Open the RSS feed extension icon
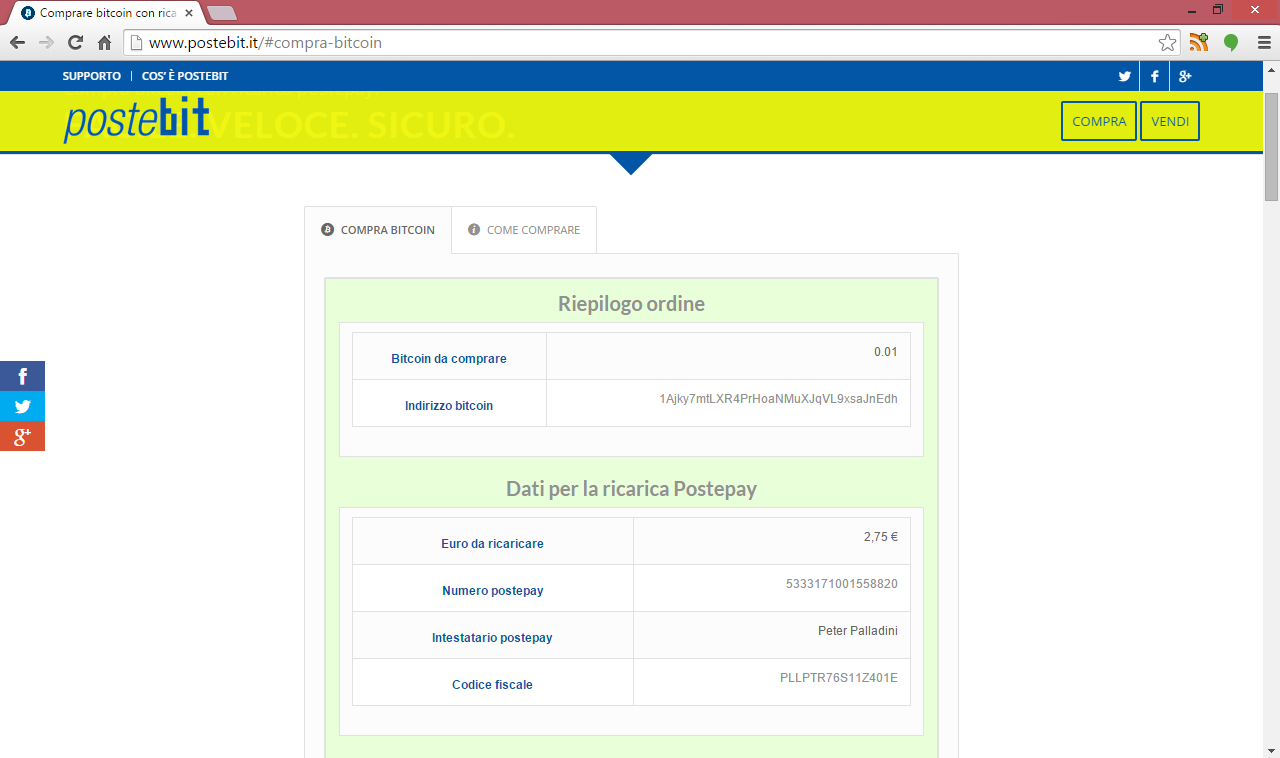Screen dimensions: 1280x758 (x=1198, y=42)
